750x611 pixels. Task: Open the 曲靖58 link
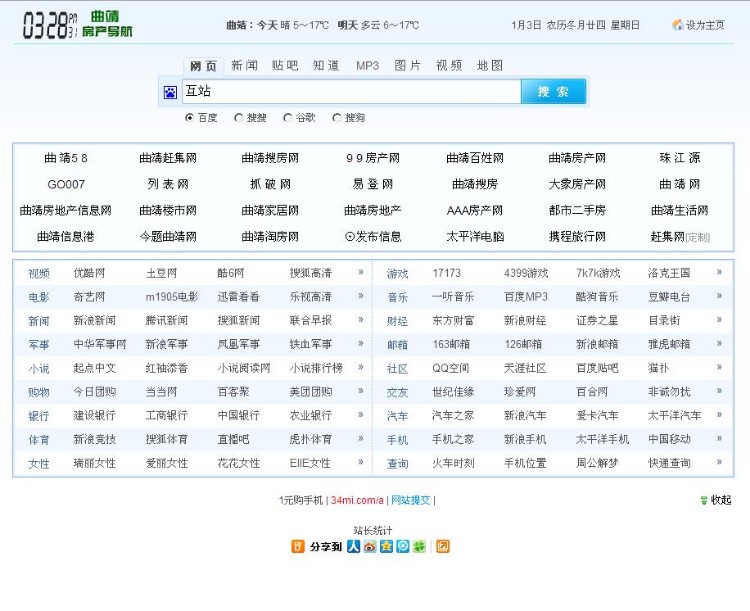pos(66,158)
